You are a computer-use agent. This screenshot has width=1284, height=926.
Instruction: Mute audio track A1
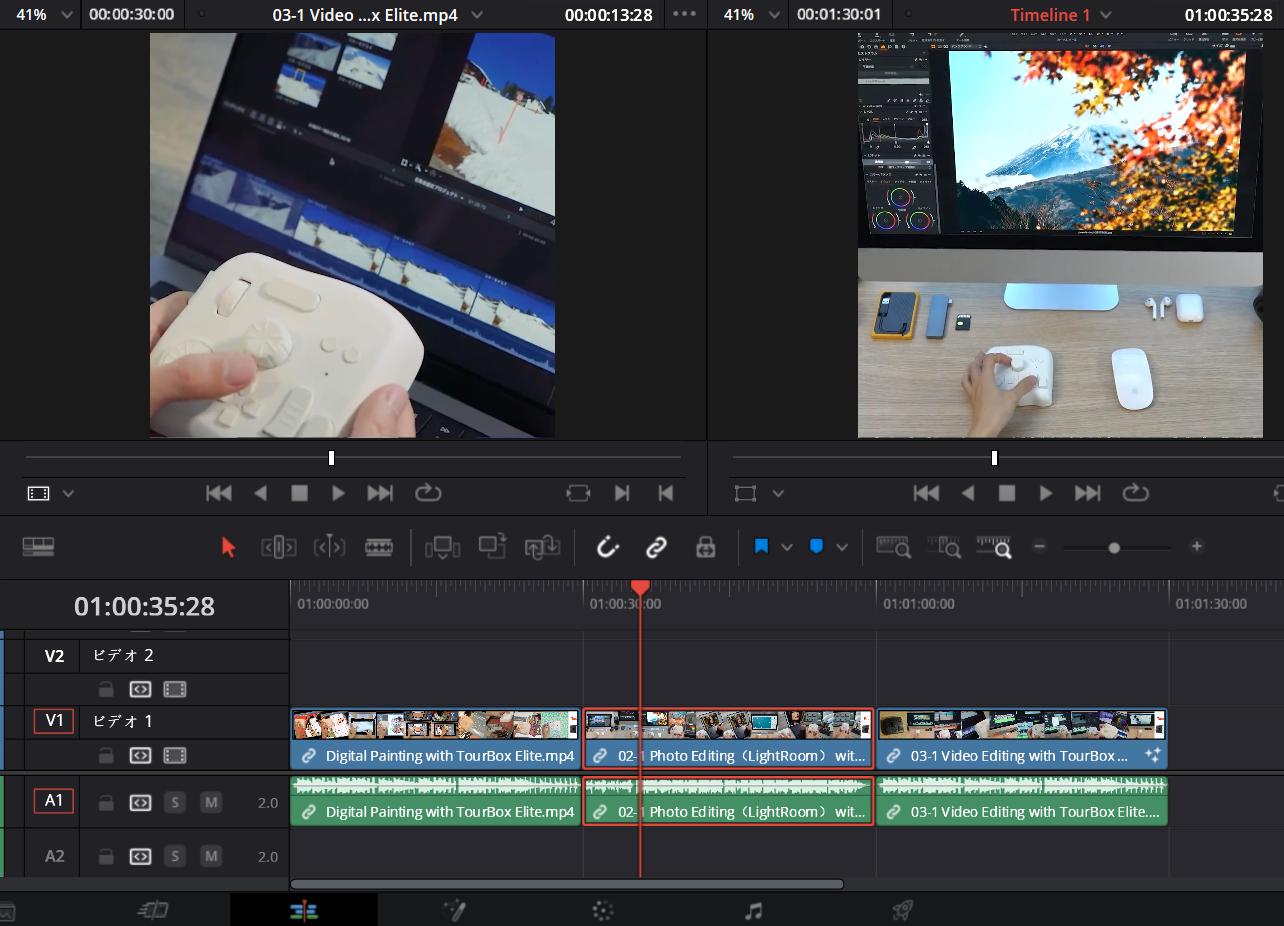pos(211,802)
